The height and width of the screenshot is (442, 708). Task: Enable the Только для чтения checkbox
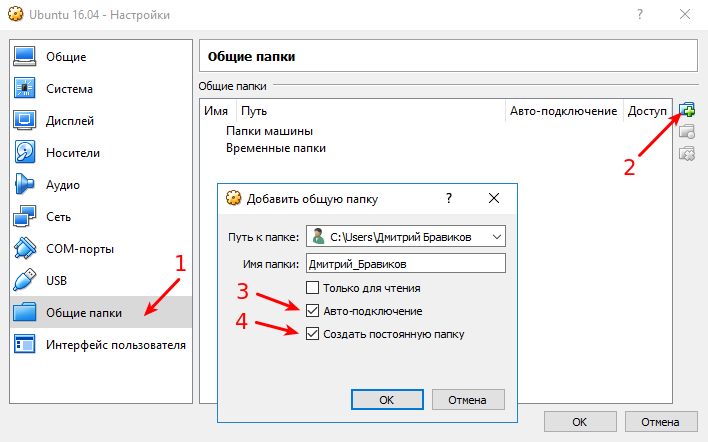click(312, 288)
